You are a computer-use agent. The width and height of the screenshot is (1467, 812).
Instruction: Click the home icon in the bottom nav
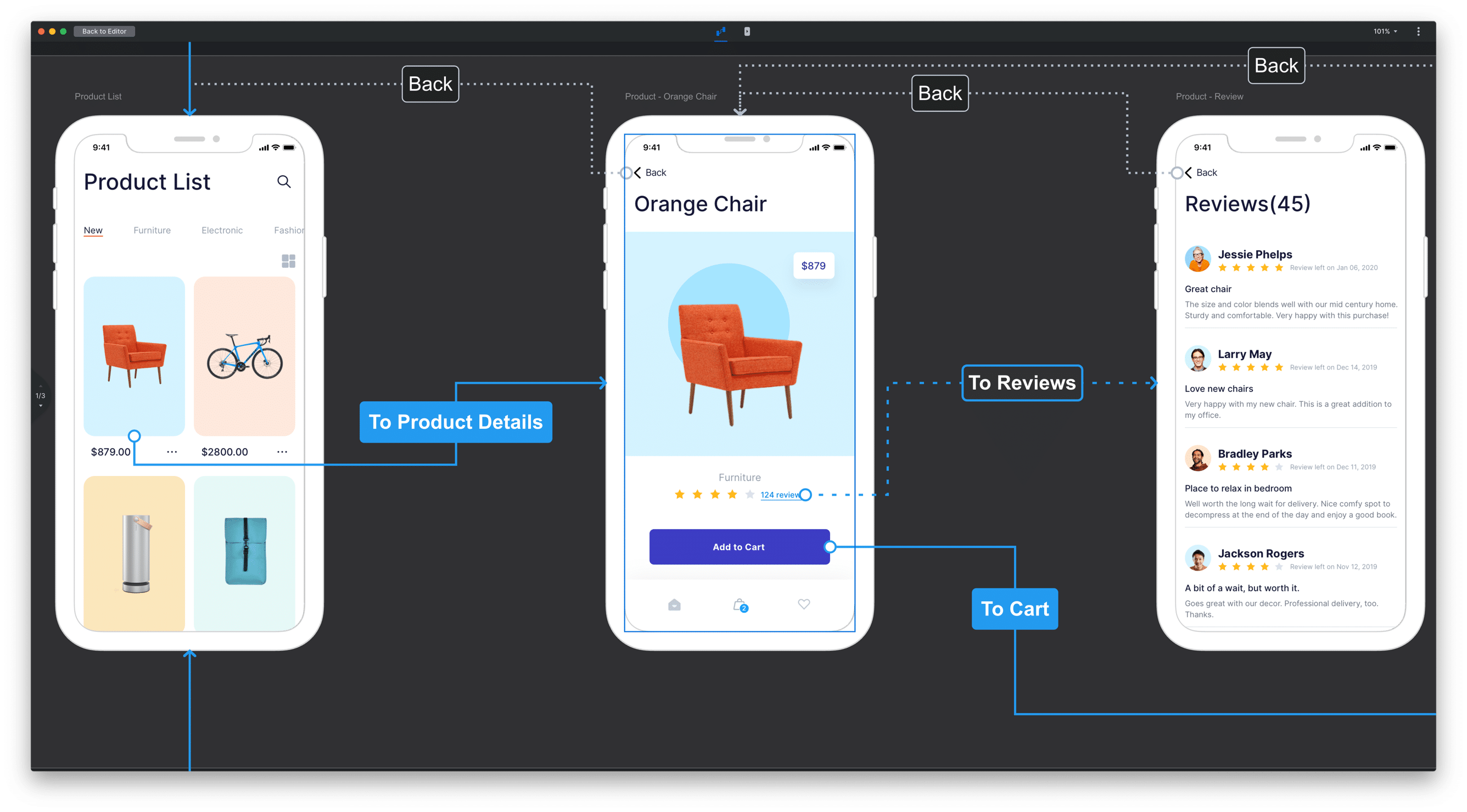coord(674,604)
